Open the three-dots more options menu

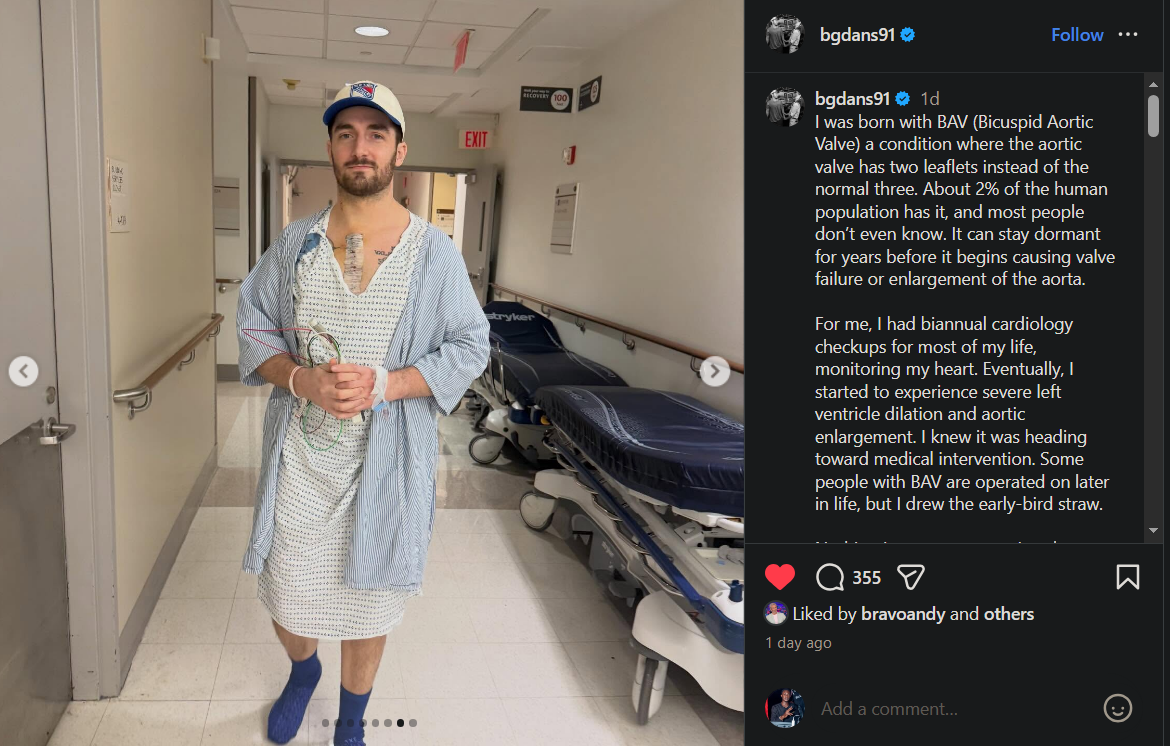1127,34
